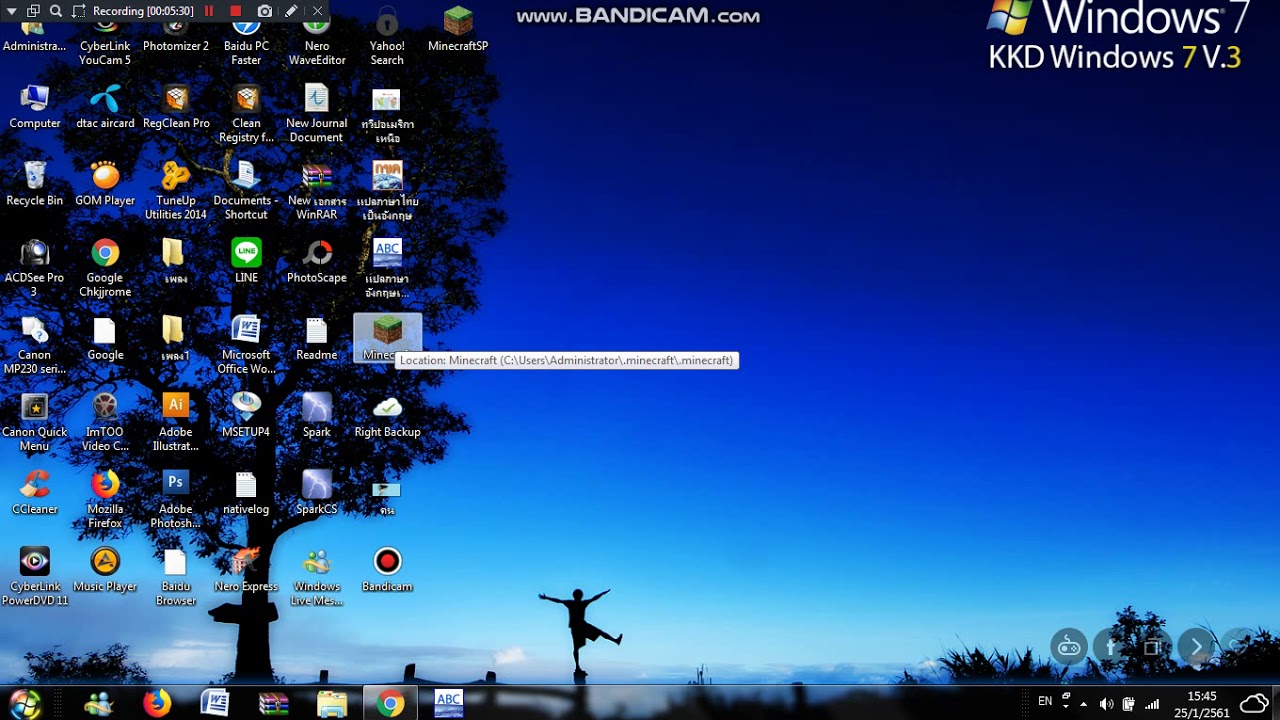Open nativelog file icon
The image size is (1280, 720).
[246, 493]
